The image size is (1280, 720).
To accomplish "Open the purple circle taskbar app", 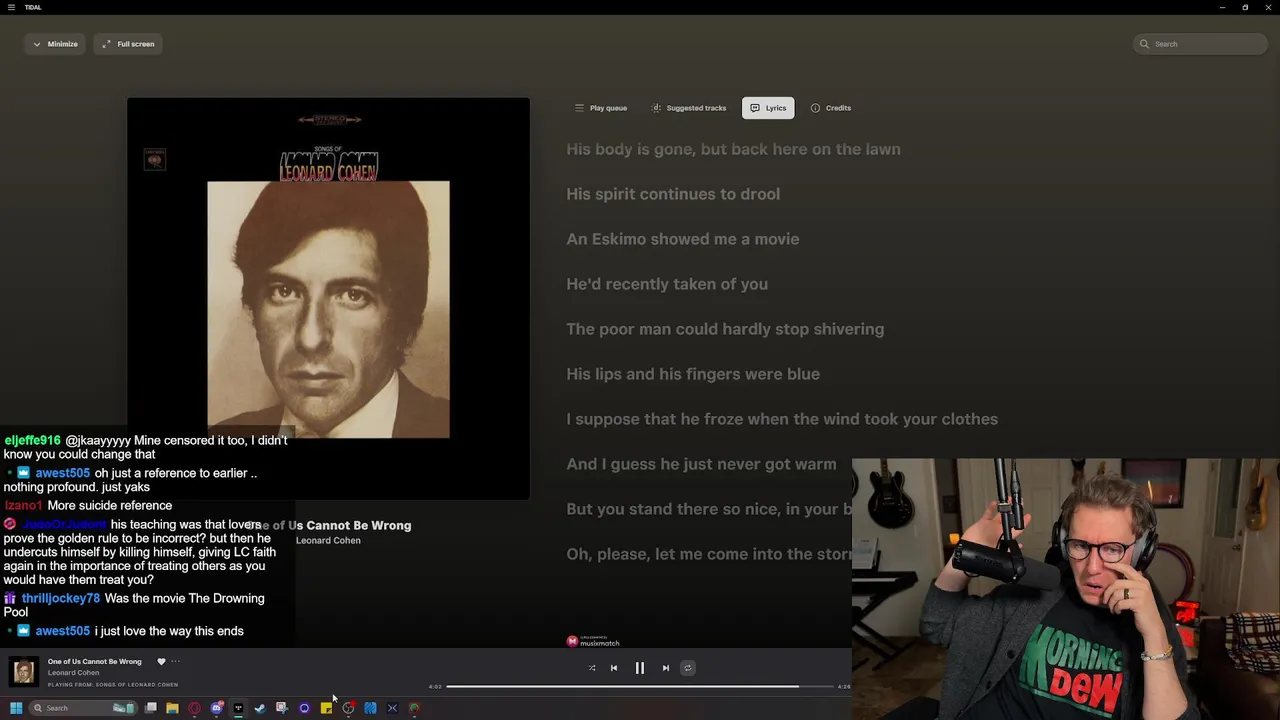I will point(304,708).
